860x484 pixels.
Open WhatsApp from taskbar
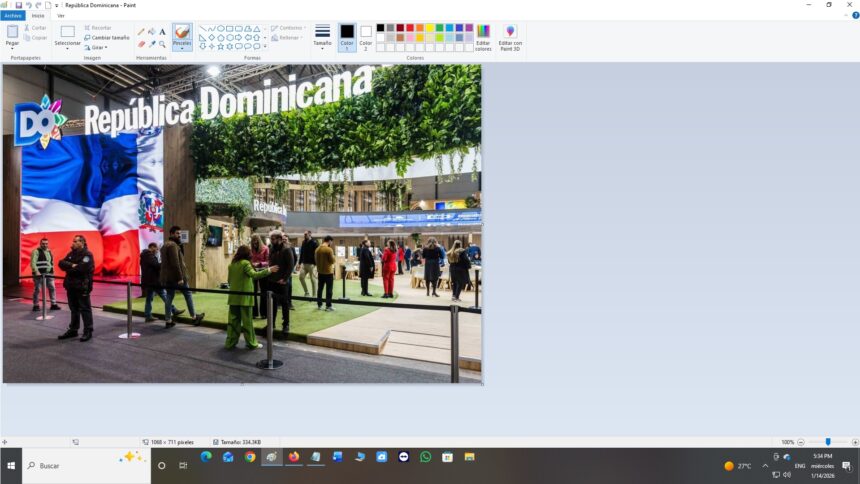(425, 457)
